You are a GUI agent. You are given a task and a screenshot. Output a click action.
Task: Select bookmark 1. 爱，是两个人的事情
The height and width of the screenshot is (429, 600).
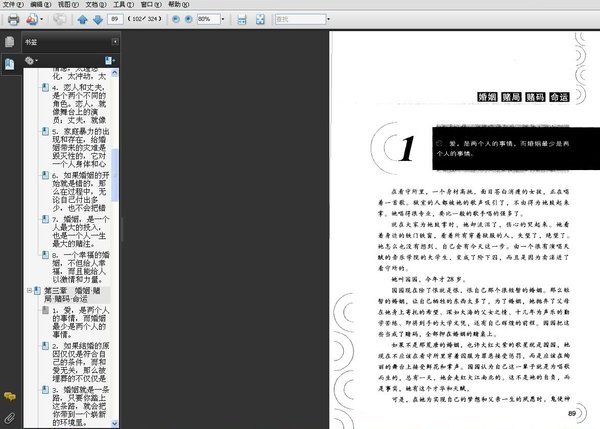[81, 322]
